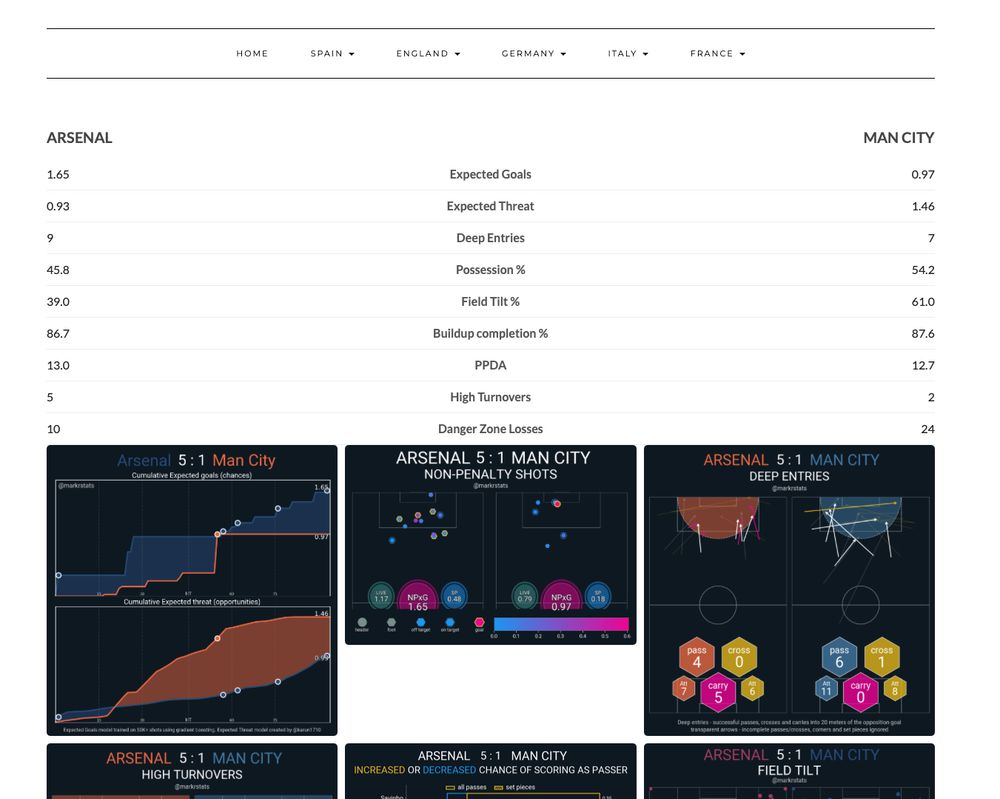The image size is (1000, 799).
Task: Select the Danger Zone Losses row label
Action: (x=490, y=429)
